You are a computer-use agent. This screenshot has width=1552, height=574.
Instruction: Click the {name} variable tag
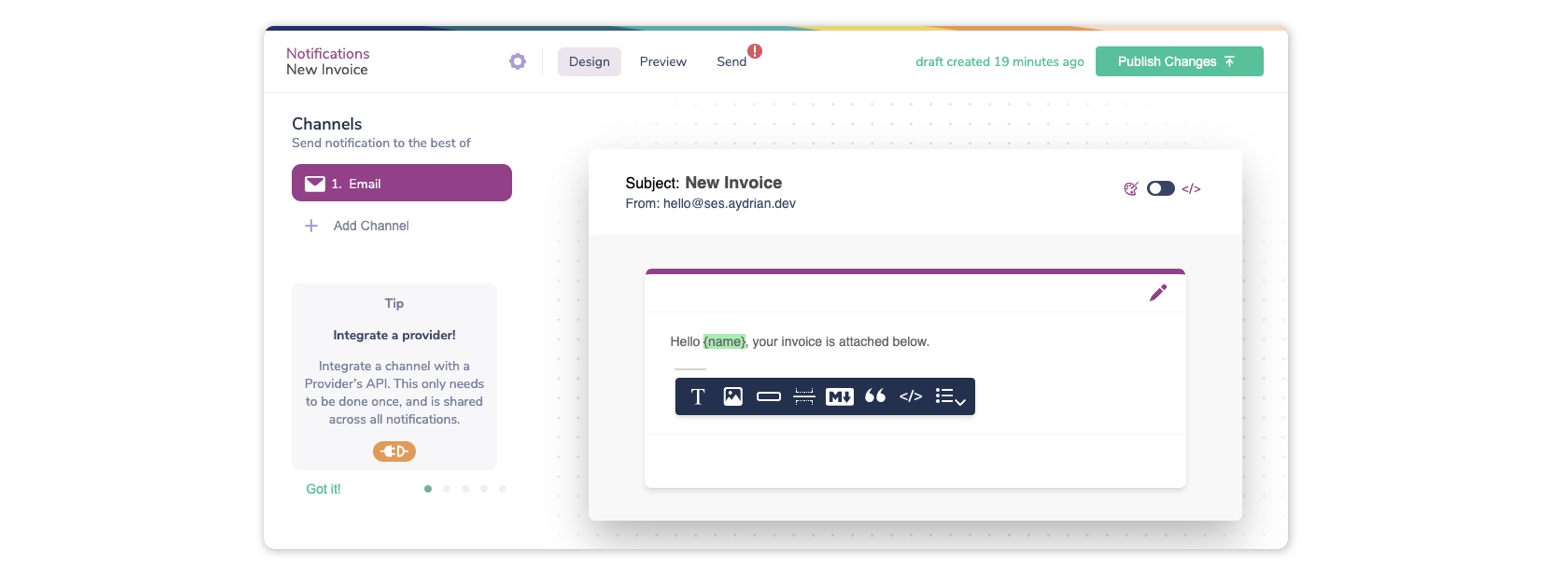(x=724, y=341)
